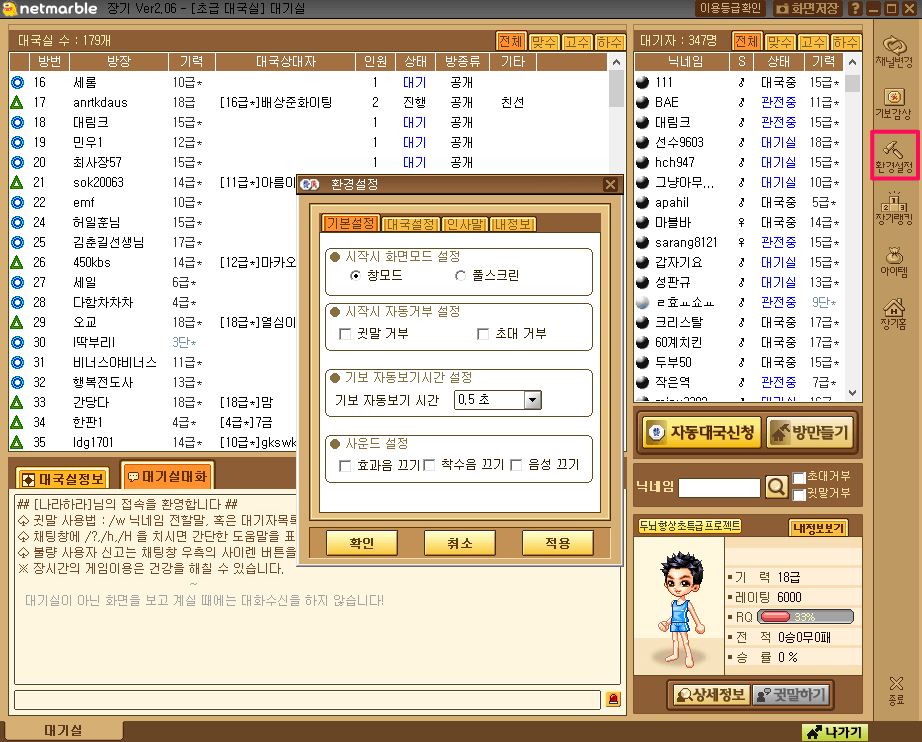Close the 환경설정 dialog with X
Viewport: 922px width, 742px height.
pos(610,185)
